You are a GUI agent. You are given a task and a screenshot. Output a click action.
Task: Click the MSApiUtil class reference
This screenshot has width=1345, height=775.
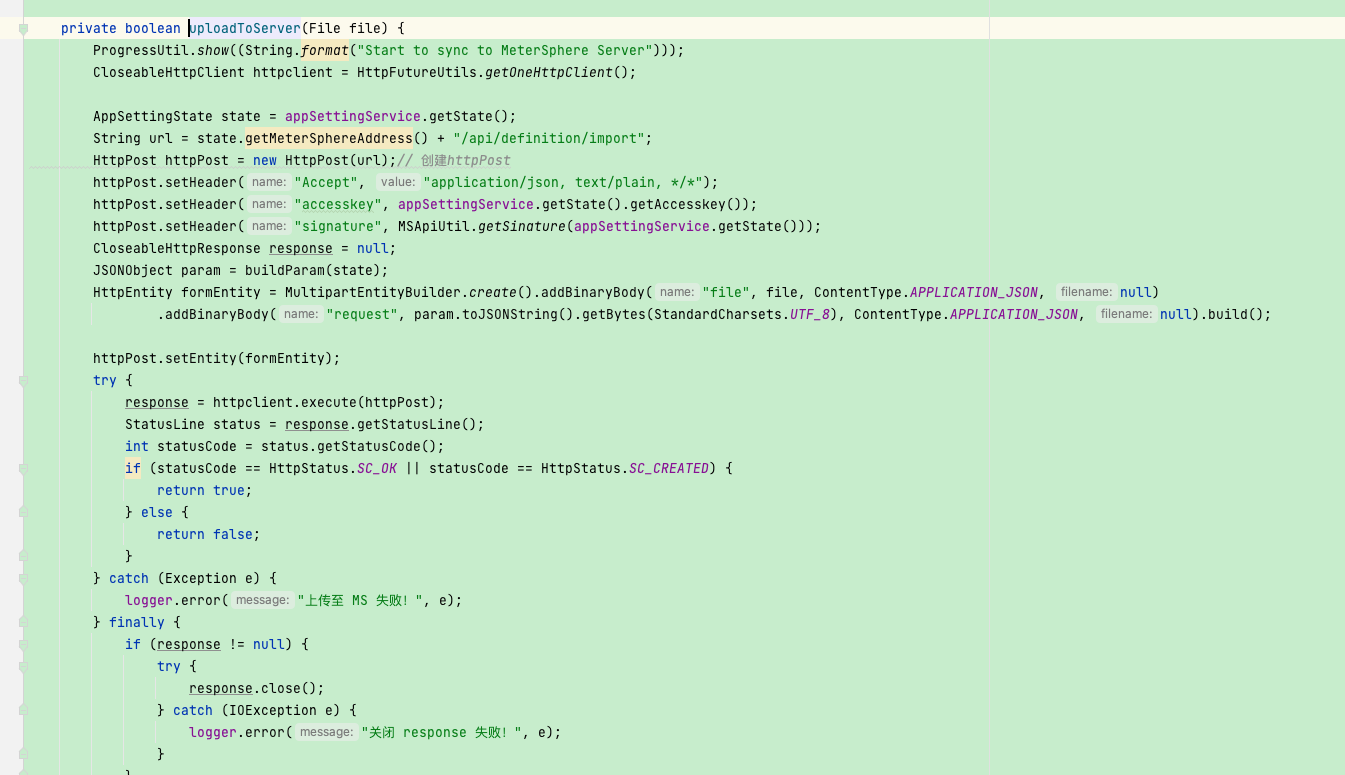point(434,226)
